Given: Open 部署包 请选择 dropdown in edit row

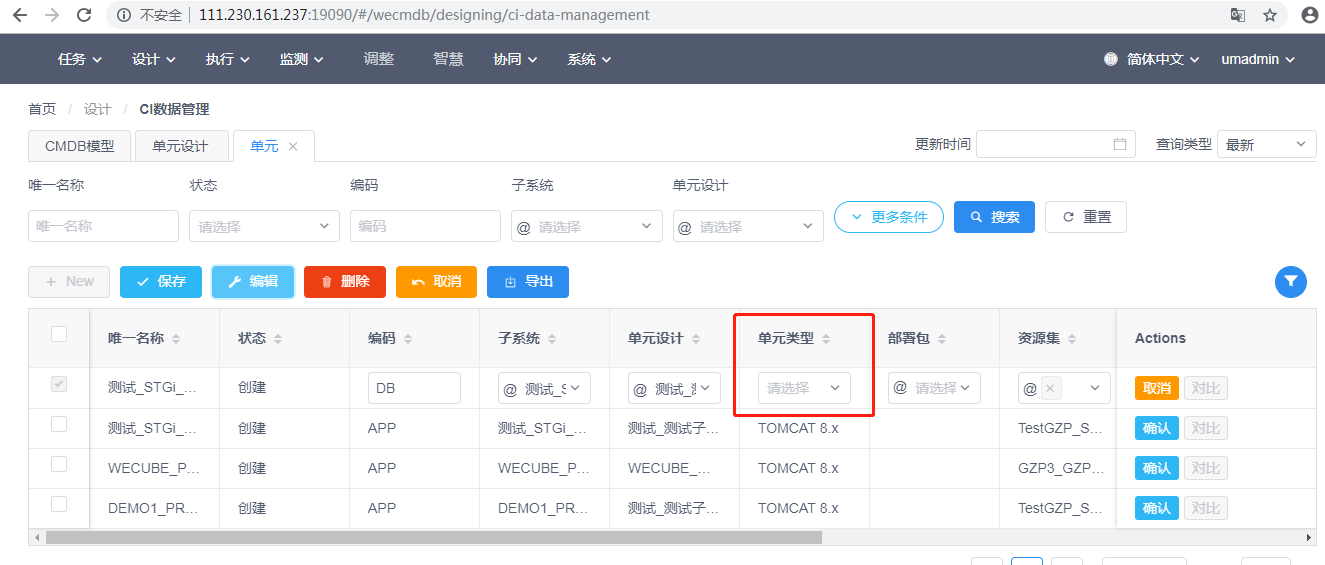Looking at the screenshot, I should point(934,388).
